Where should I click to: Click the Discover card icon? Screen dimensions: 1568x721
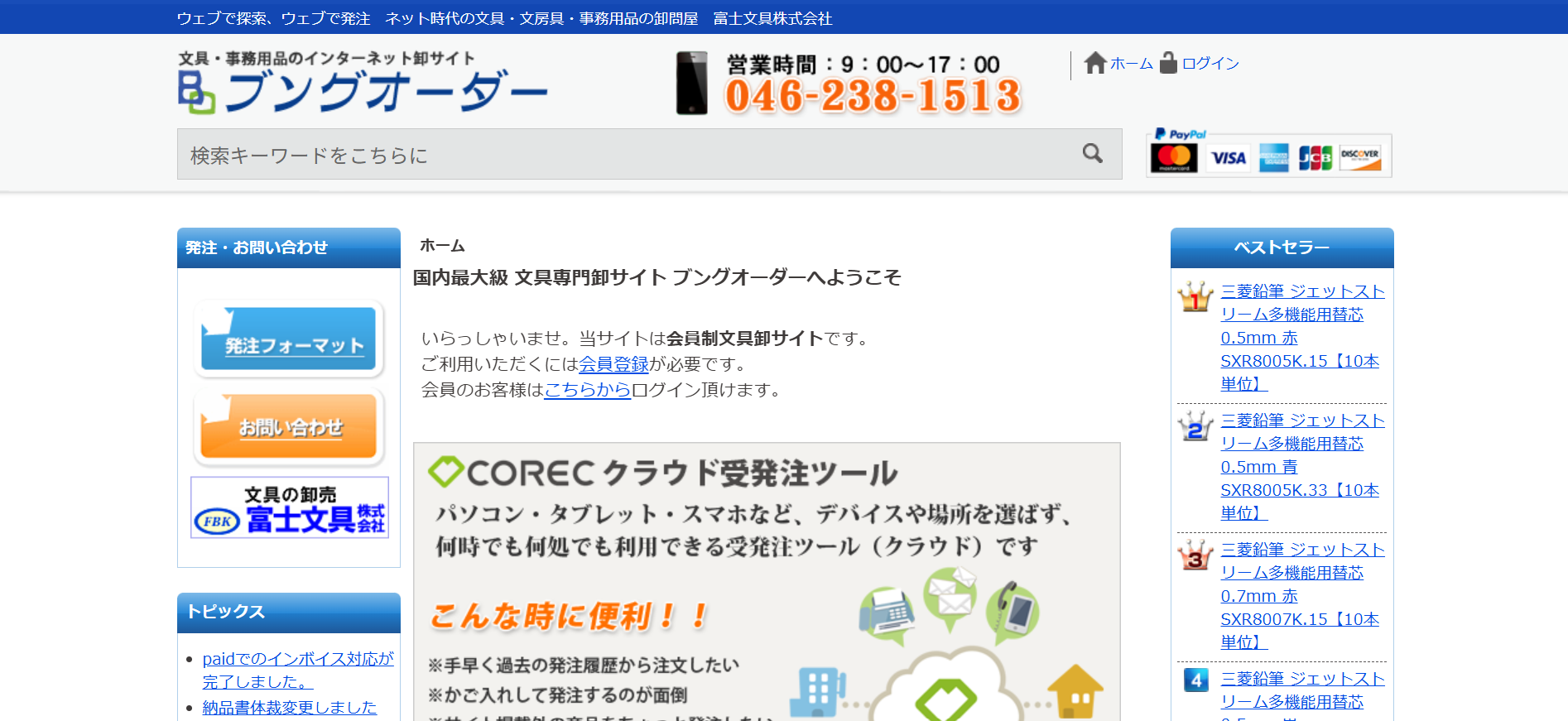coord(1360,157)
